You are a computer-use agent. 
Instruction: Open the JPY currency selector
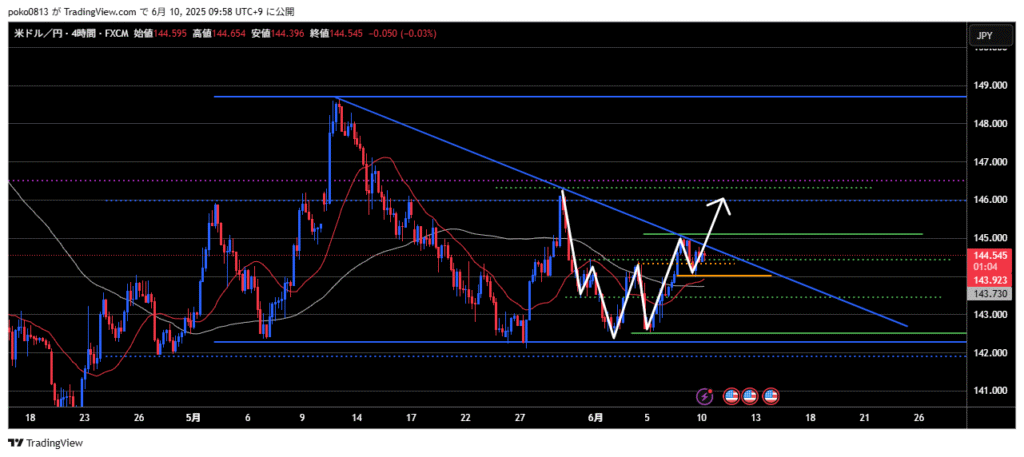[986, 36]
